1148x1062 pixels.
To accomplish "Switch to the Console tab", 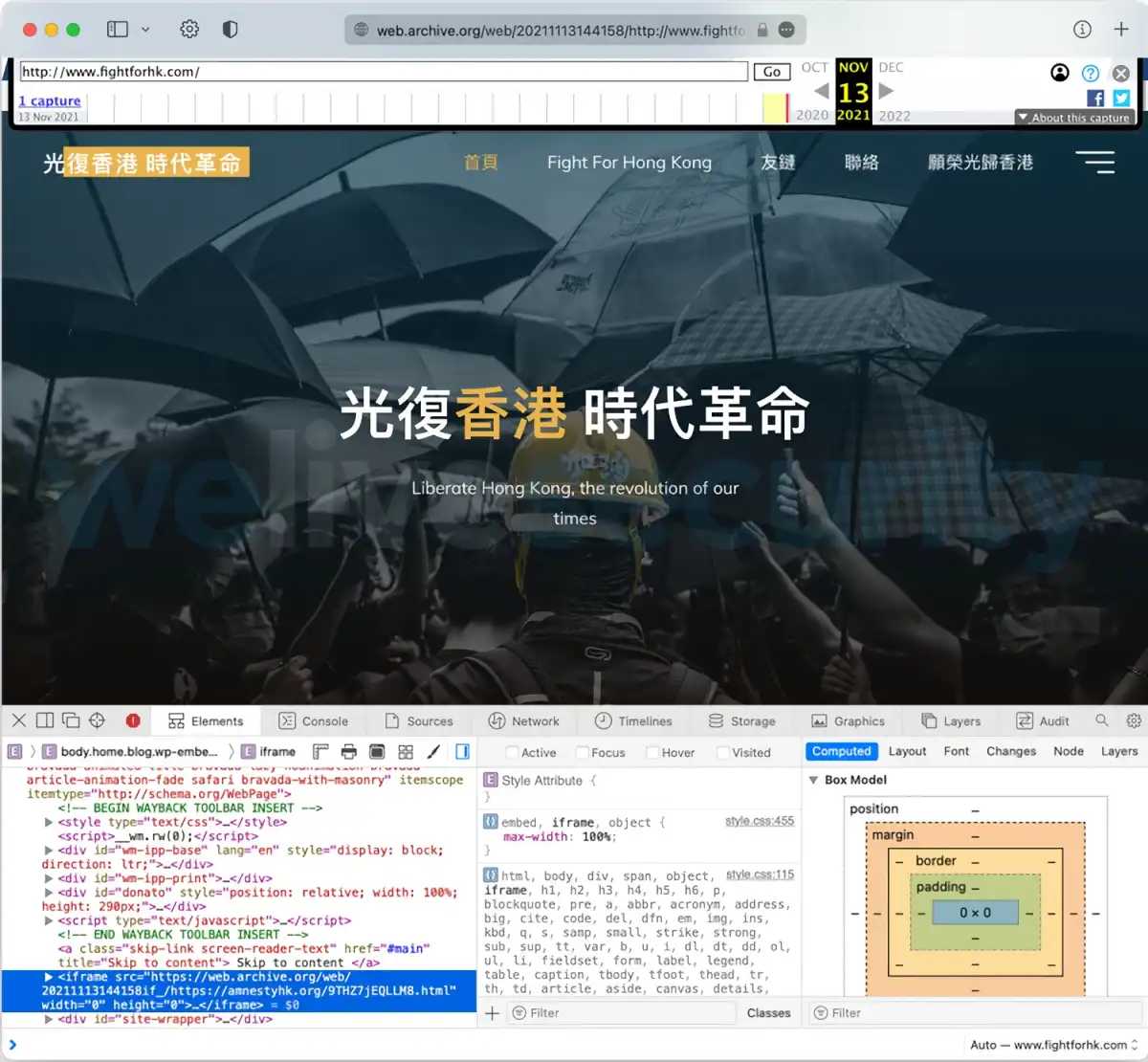I will [313, 721].
